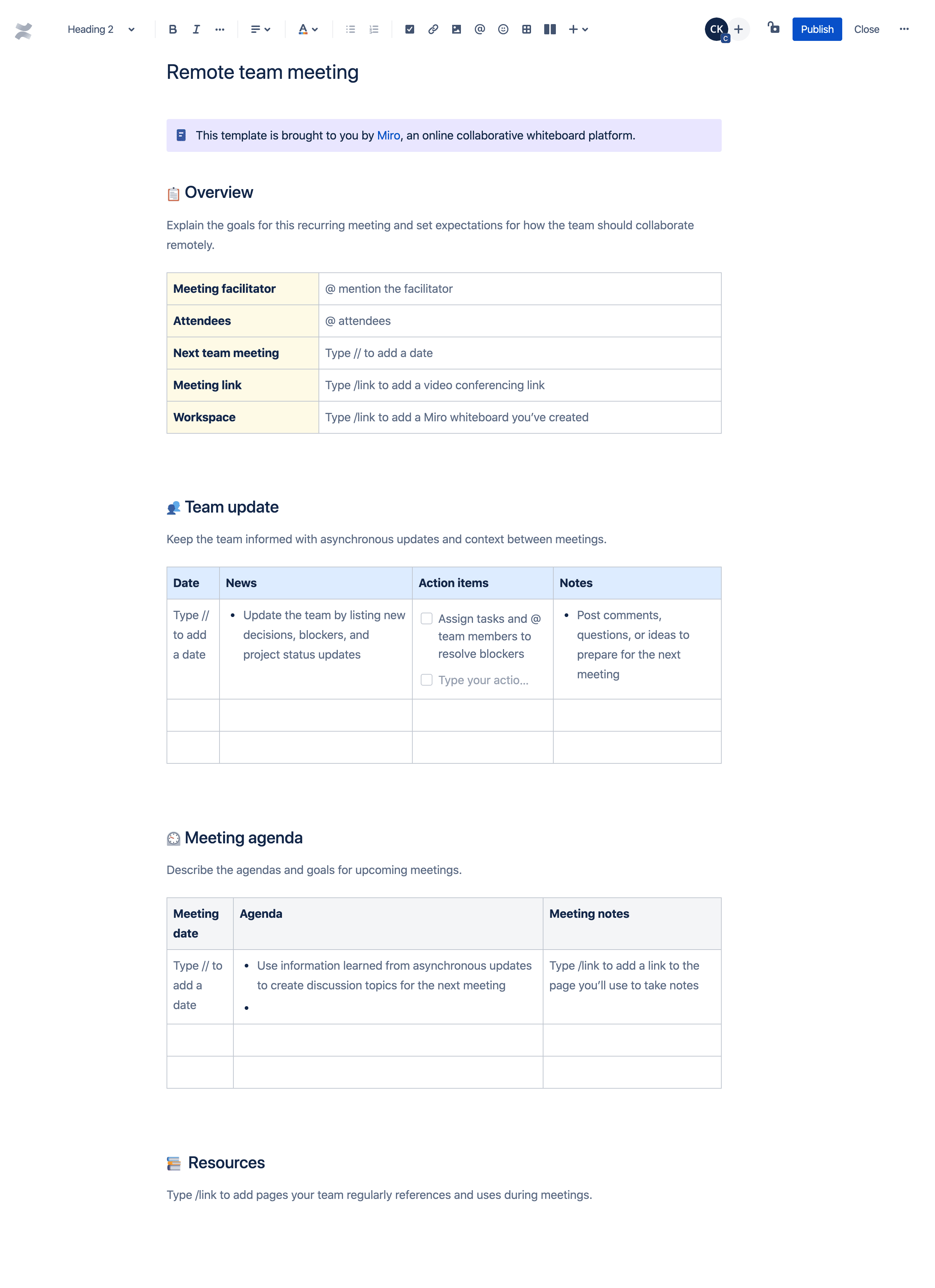
Task: Toggle the more options ellipsis menu
Action: tap(905, 29)
